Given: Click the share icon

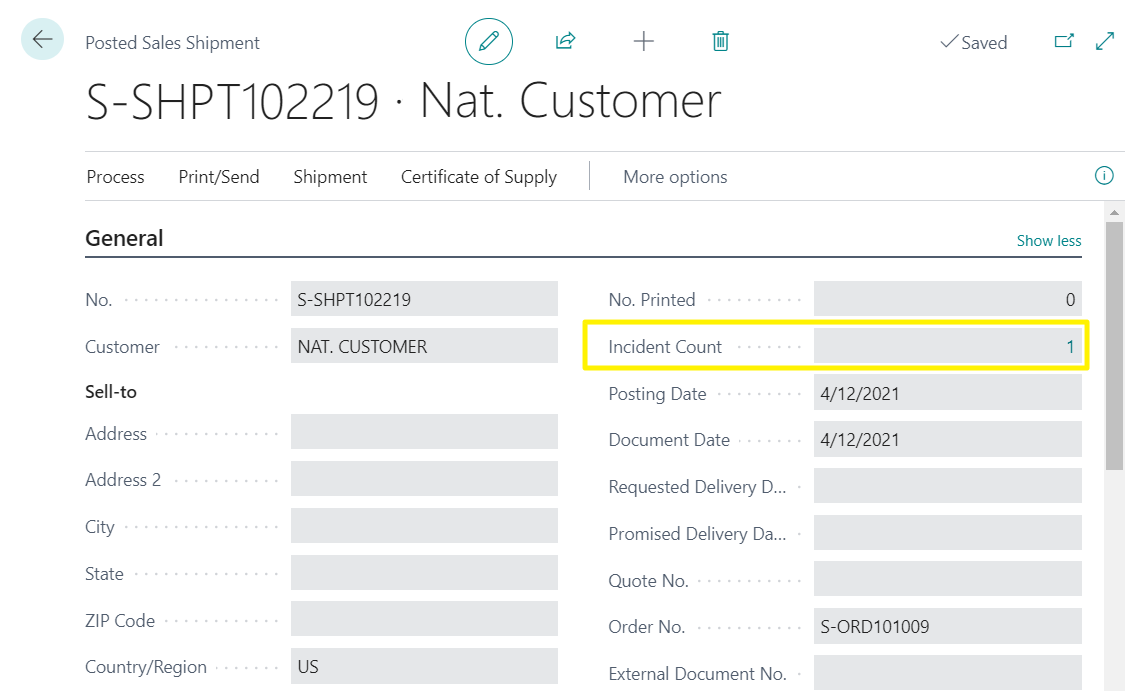Looking at the screenshot, I should pyautogui.click(x=565, y=42).
